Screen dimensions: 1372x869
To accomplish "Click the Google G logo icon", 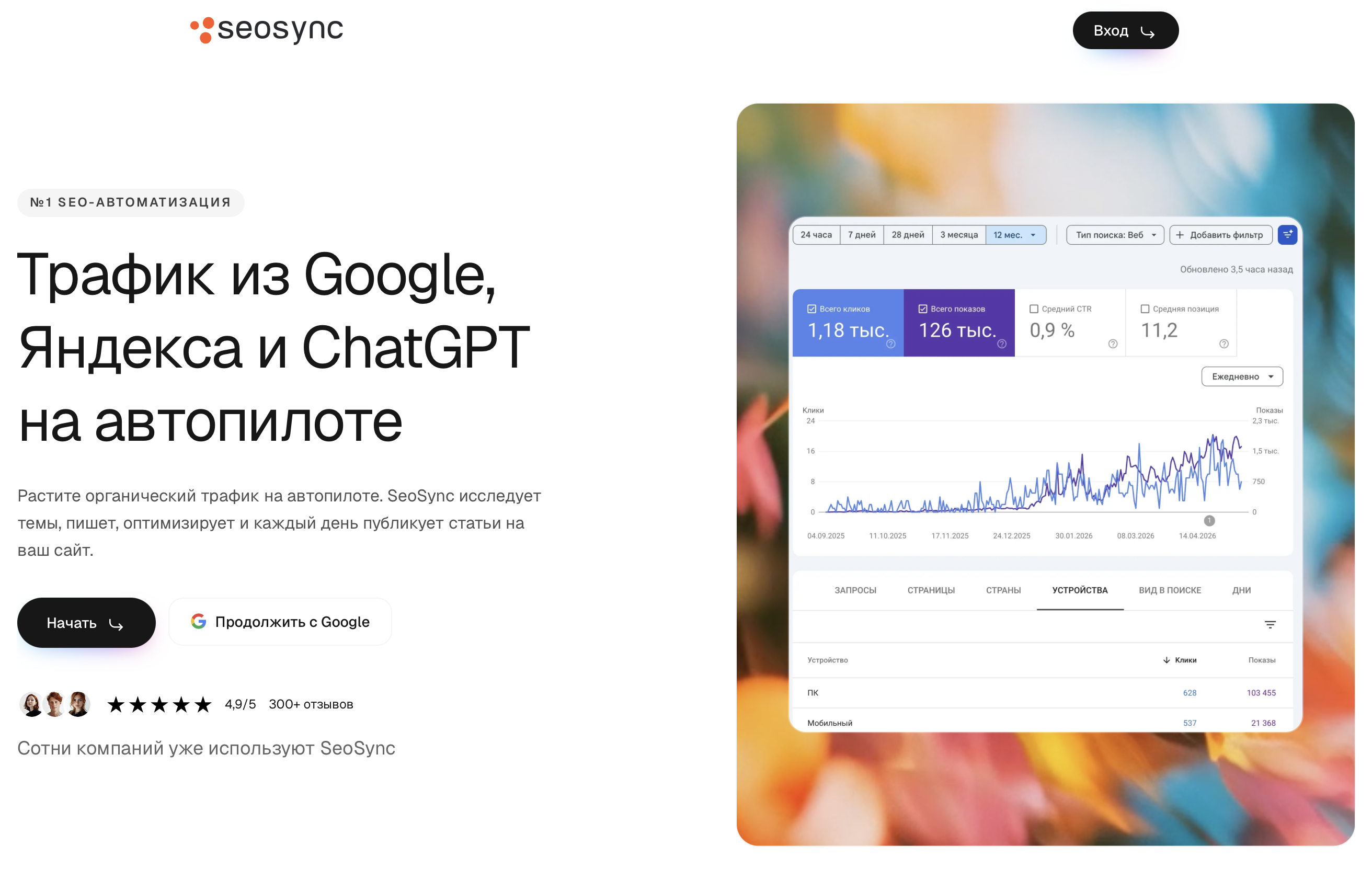I will coord(198,621).
